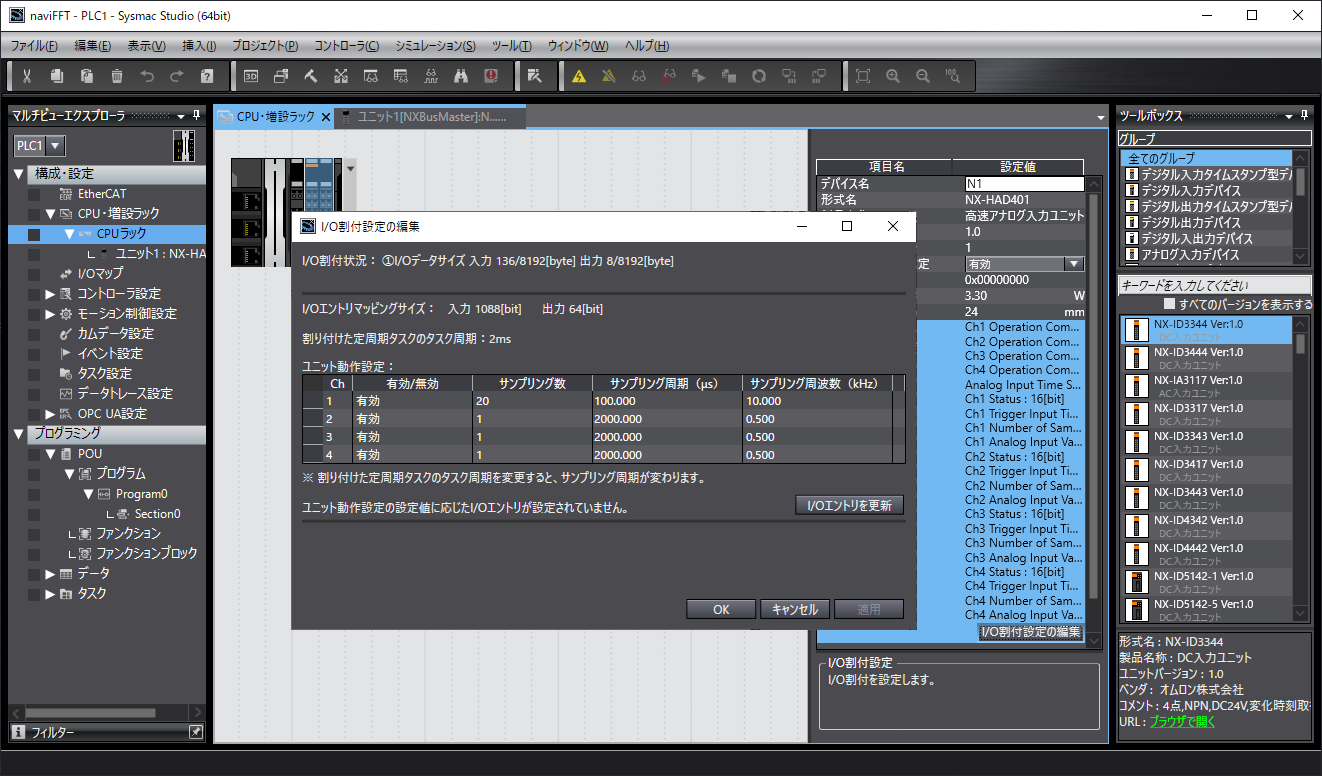This screenshot has width=1322, height=776.
Task: Click the I/Oエントリを更新 button
Action: (849, 505)
